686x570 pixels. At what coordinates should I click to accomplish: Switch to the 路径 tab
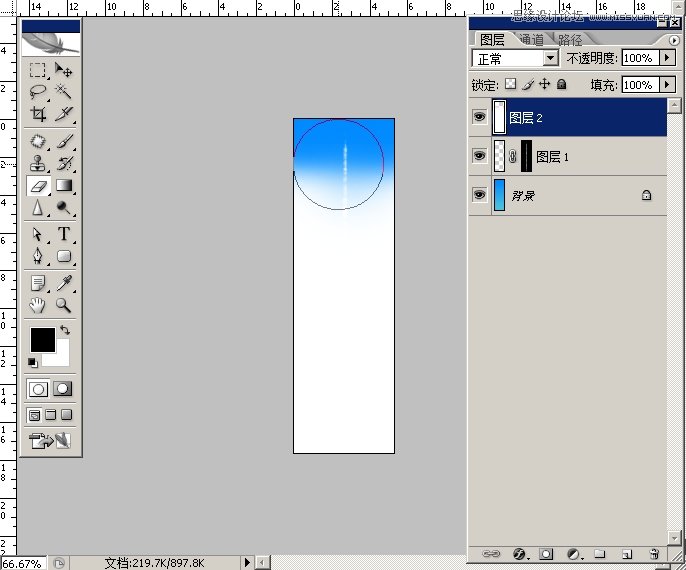pos(570,40)
